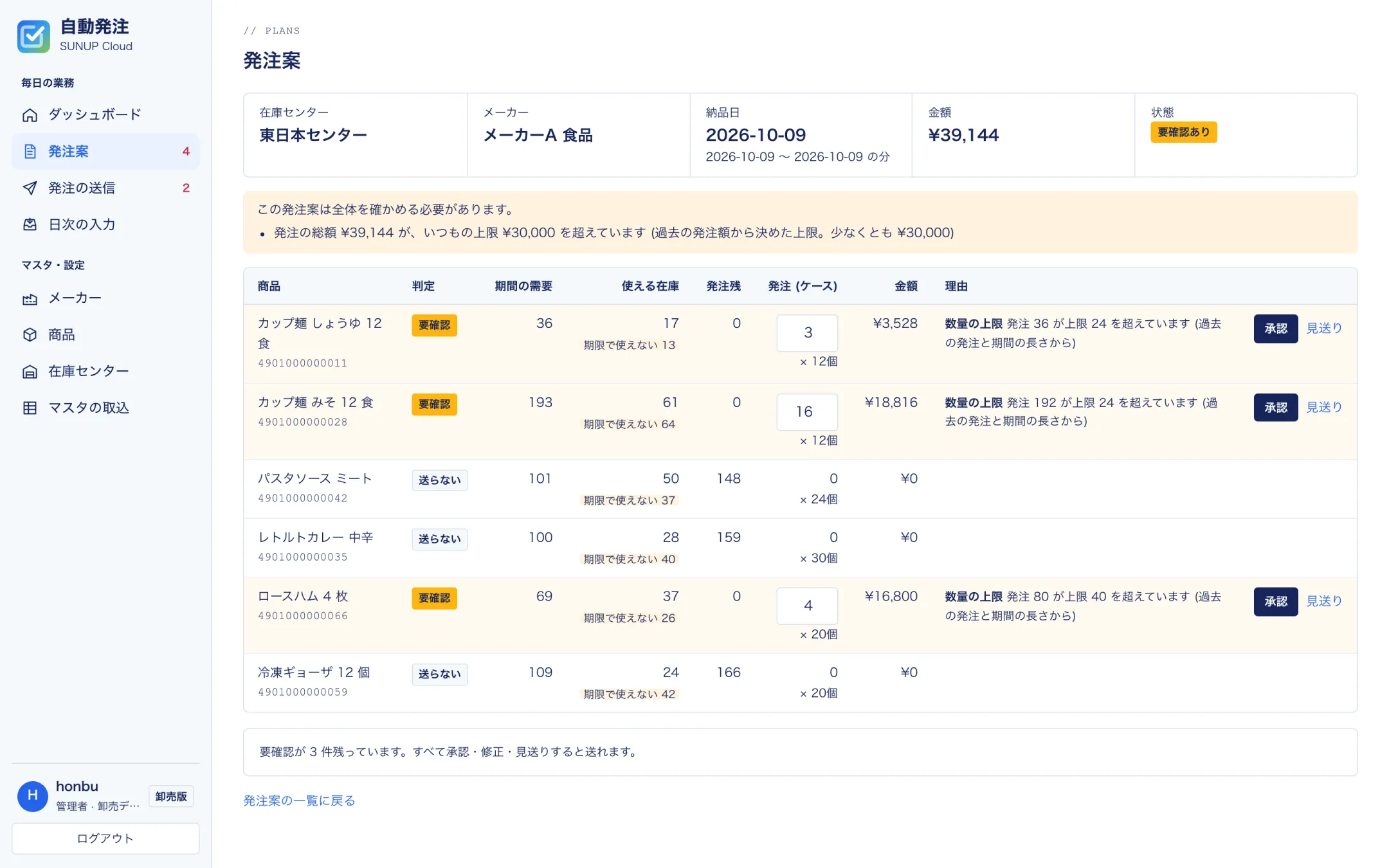Open 発注の送信 in the sidebar
The height and width of the screenshot is (868, 1389).
pyautogui.click(x=105, y=188)
